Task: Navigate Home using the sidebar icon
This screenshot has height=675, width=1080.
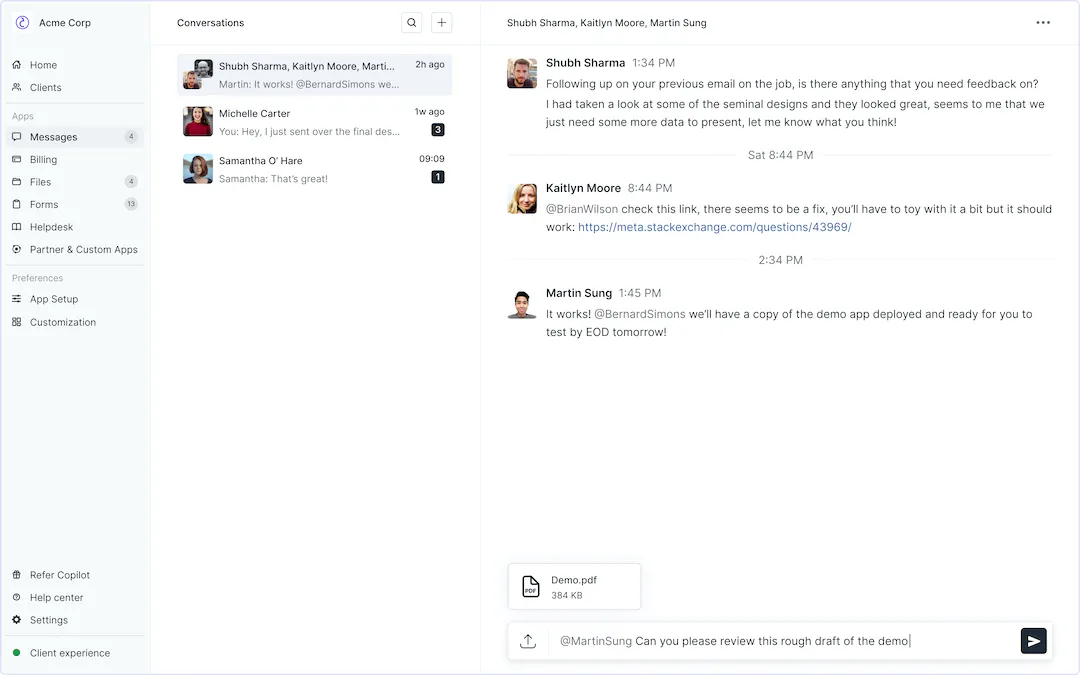Action: [x=17, y=64]
